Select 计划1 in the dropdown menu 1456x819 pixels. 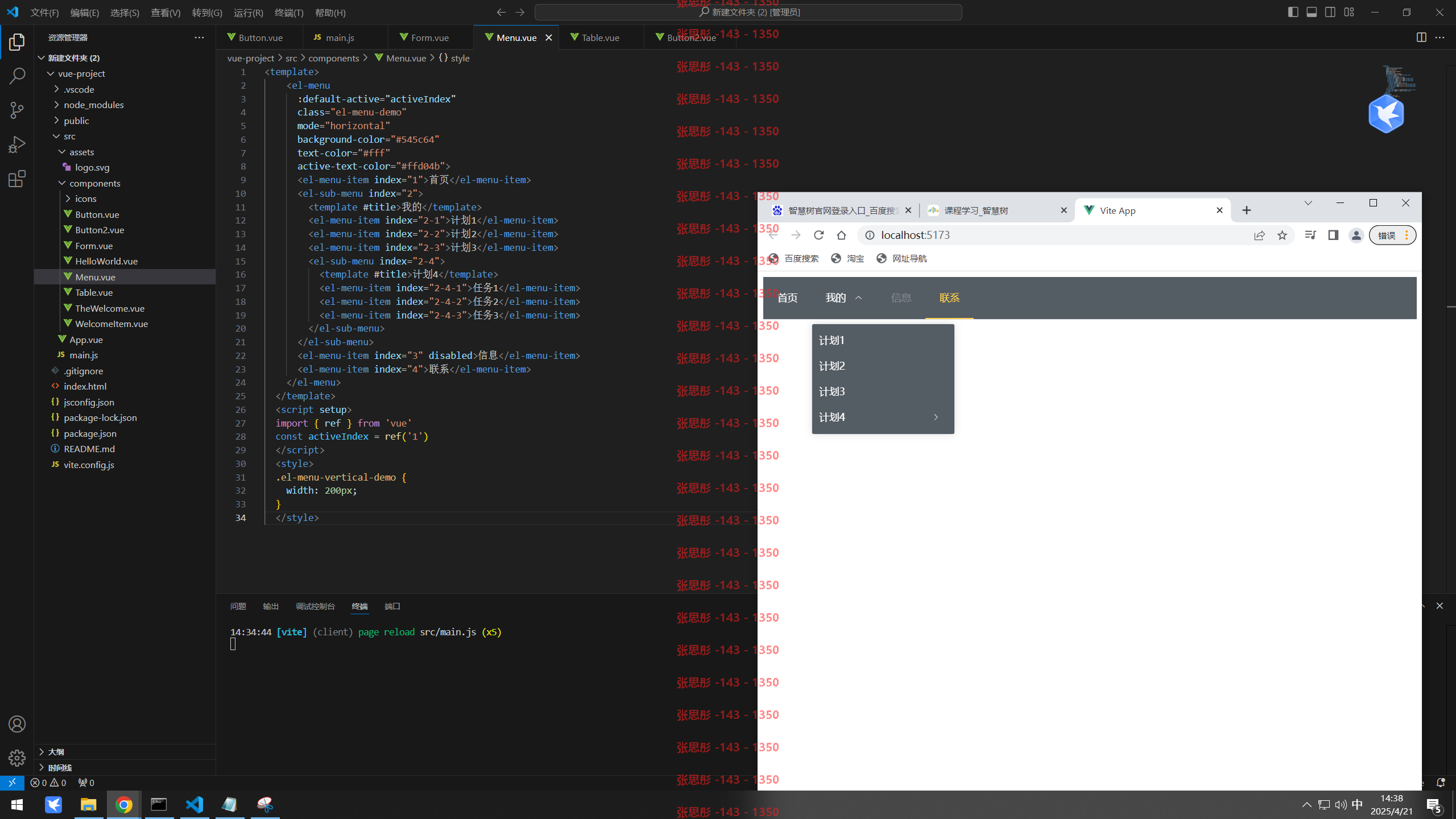(883, 340)
